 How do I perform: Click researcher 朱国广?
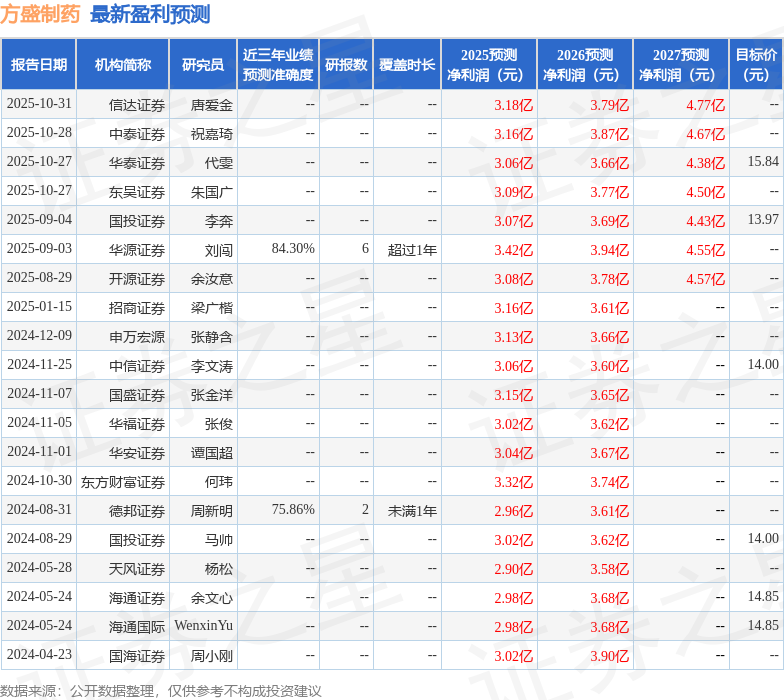212,192
